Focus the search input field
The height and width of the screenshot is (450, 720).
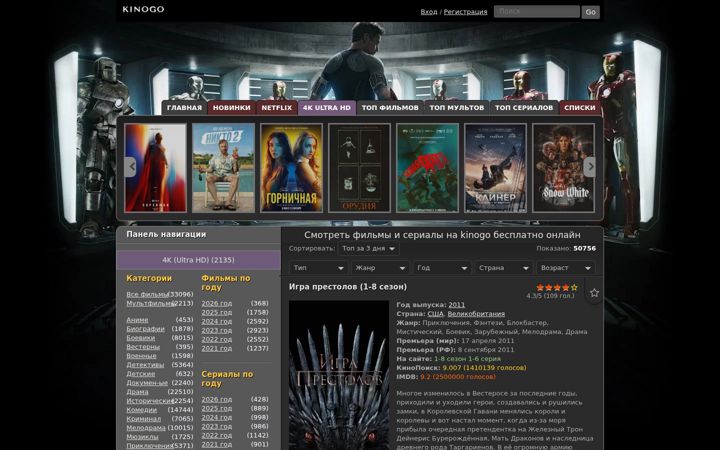[x=536, y=11]
